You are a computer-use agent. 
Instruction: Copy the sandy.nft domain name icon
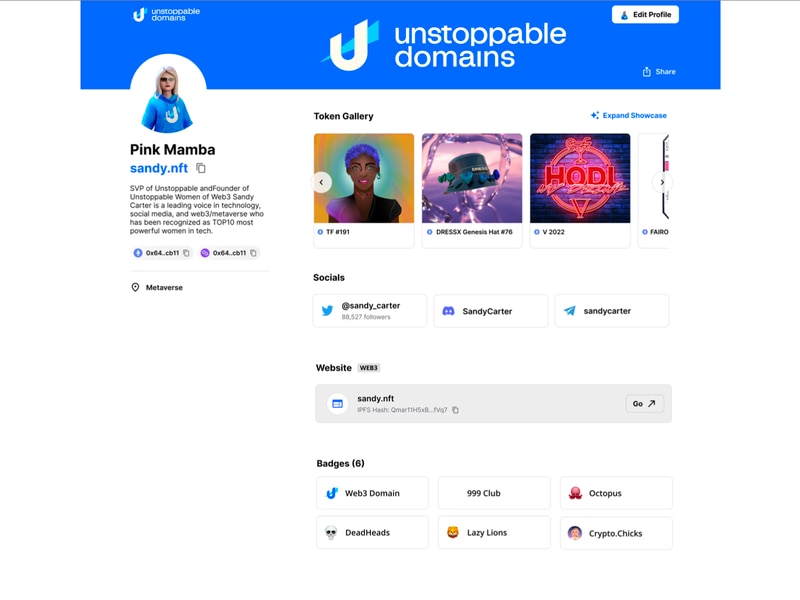pyautogui.click(x=201, y=168)
